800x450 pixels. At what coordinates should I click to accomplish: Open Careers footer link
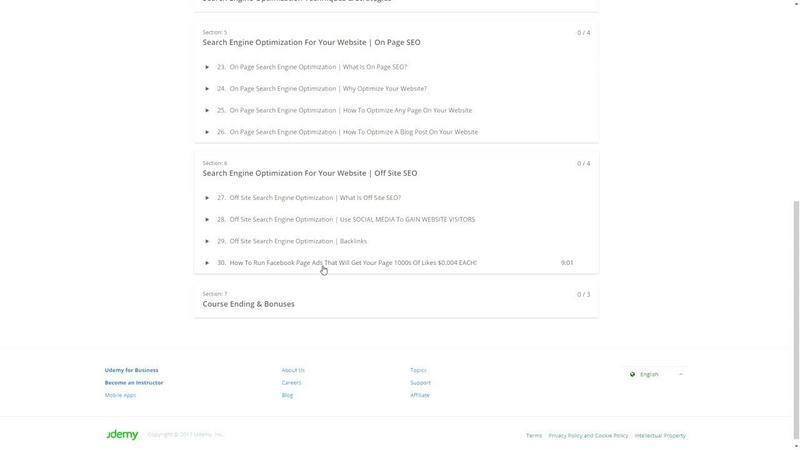coord(291,383)
